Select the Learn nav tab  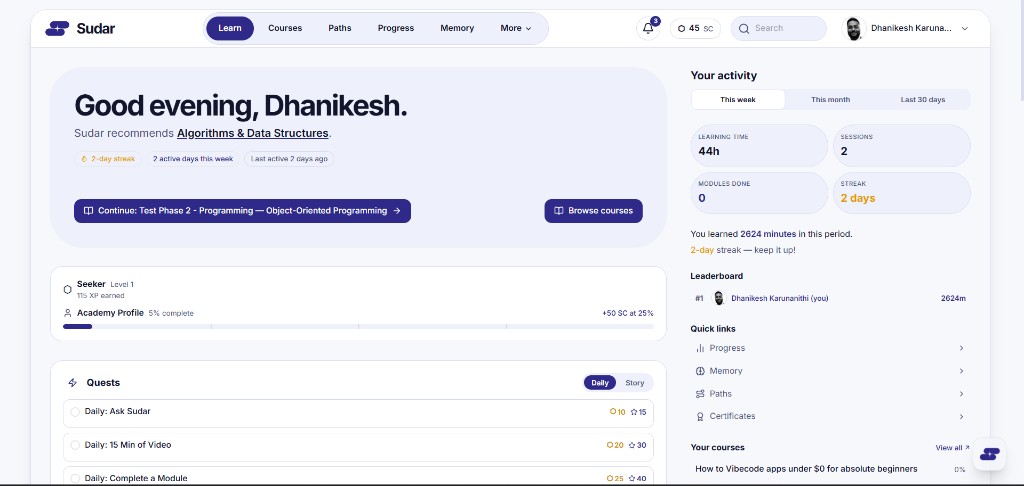point(230,28)
